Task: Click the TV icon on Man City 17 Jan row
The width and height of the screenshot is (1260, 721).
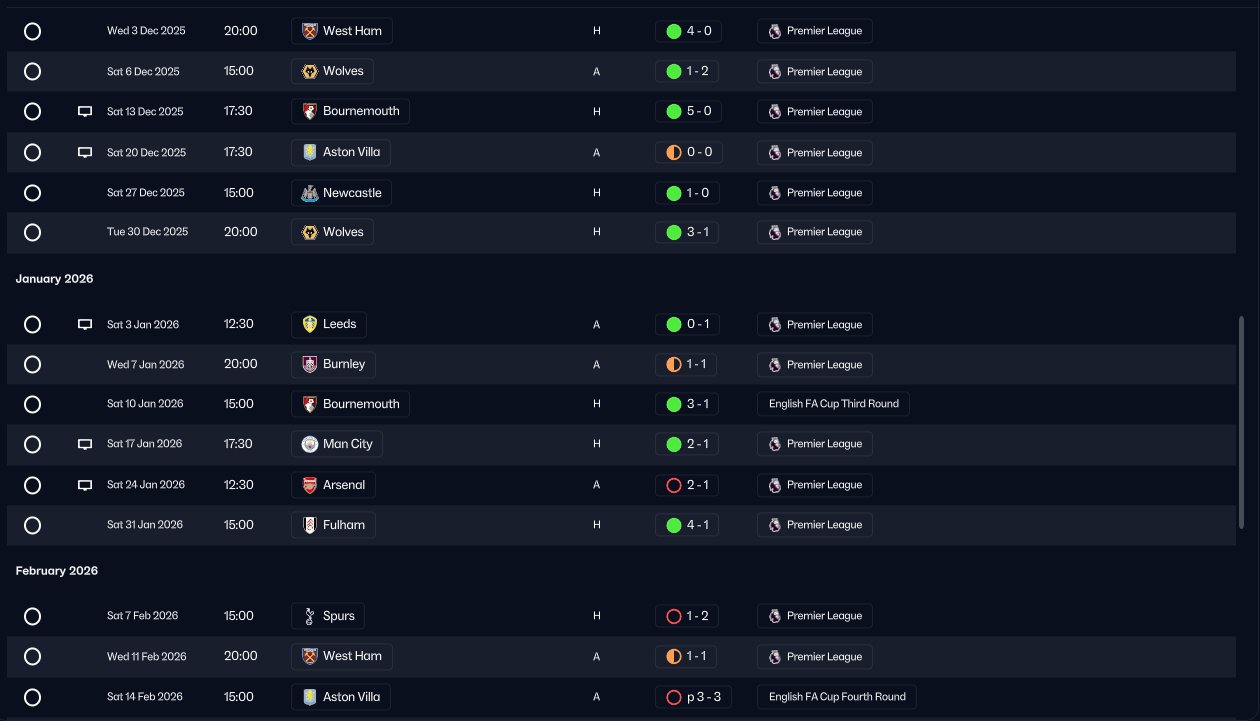Action: pyautogui.click(x=85, y=444)
